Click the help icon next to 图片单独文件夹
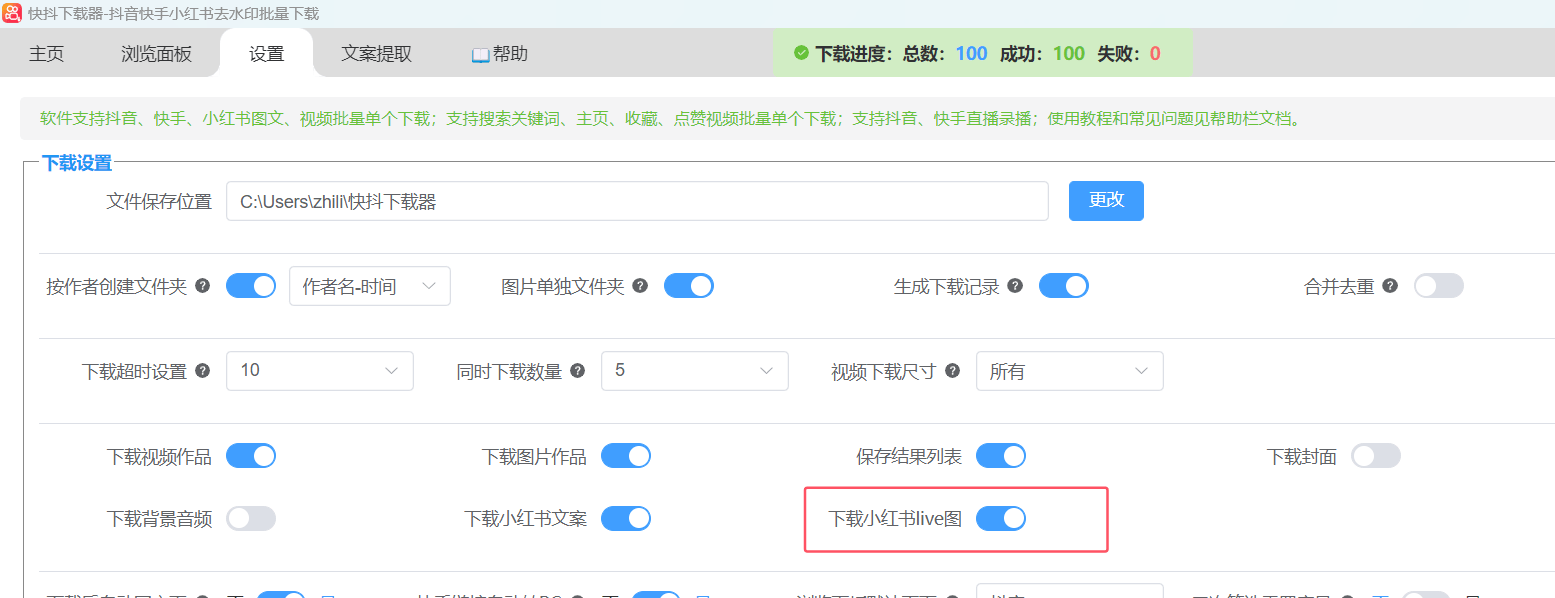The image size is (1555, 598). (641, 286)
